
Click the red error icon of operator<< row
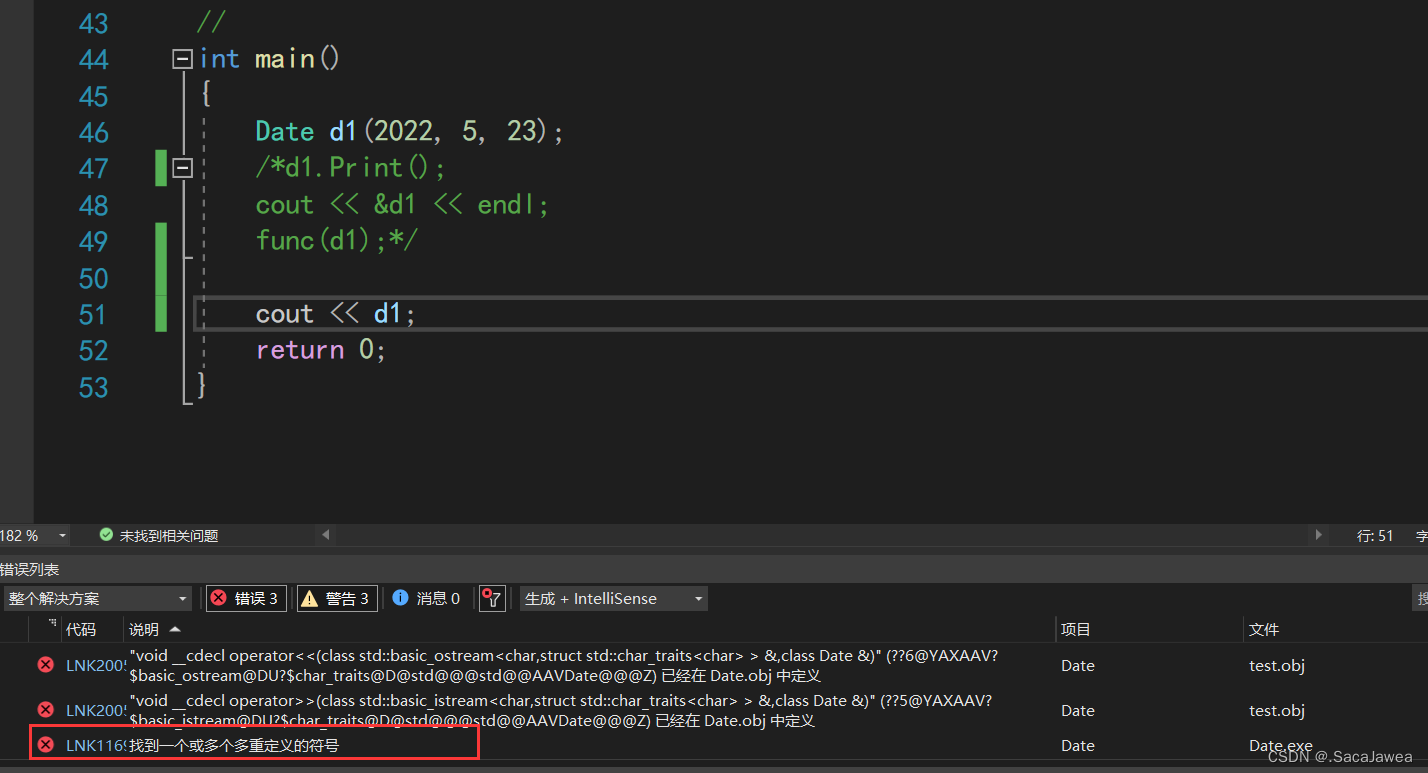click(45, 665)
